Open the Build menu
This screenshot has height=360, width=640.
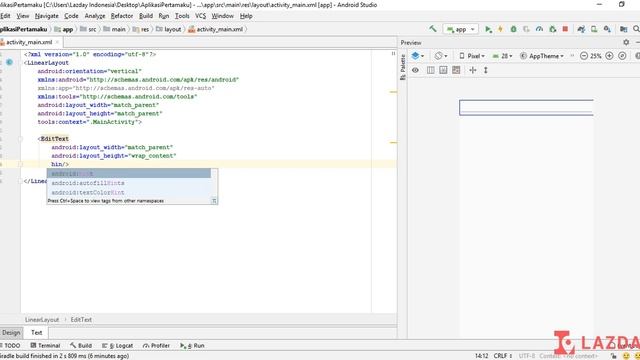click(x=146, y=16)
